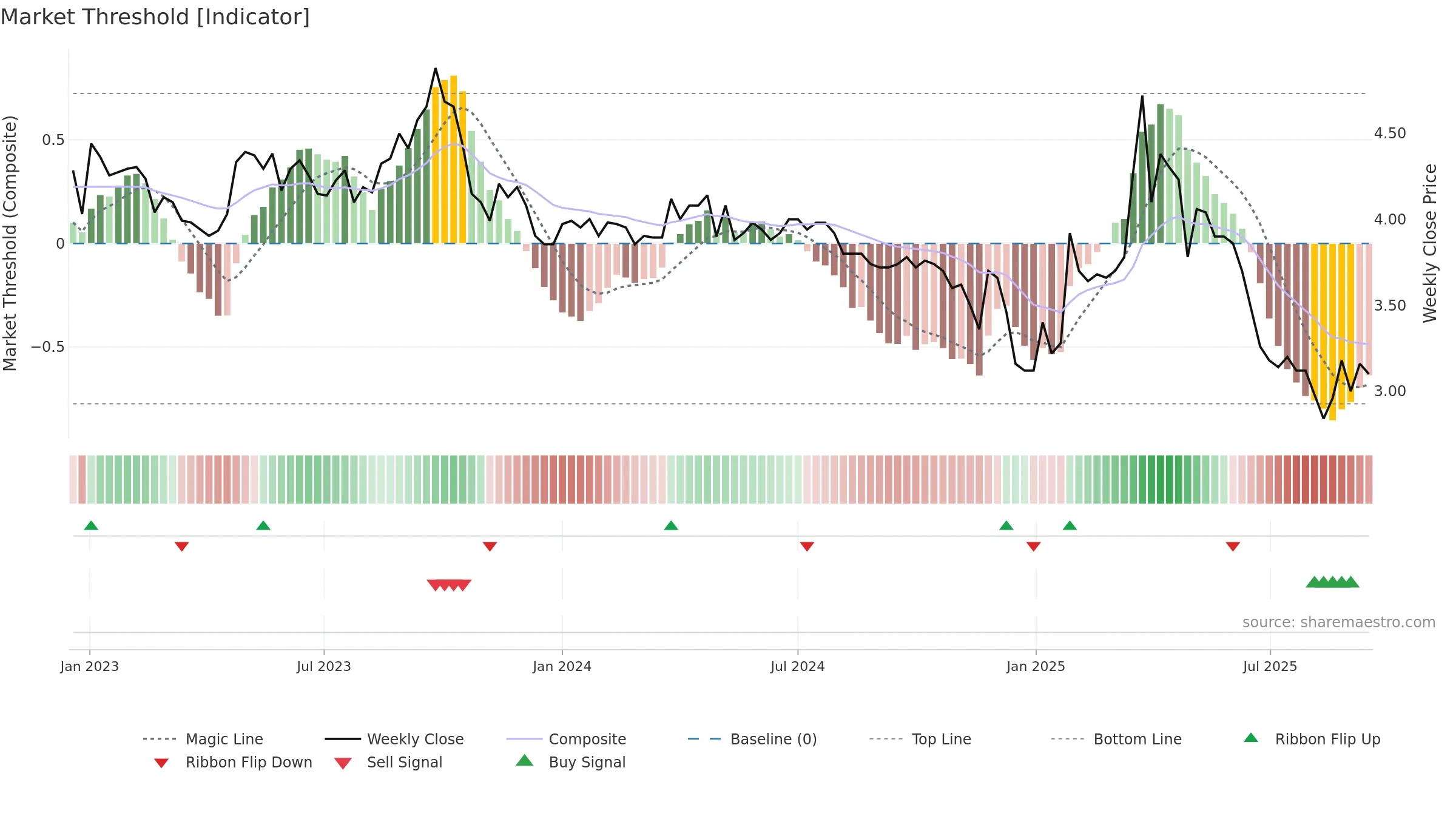Toggle the Weekly Close legend entry

[394, 739]
